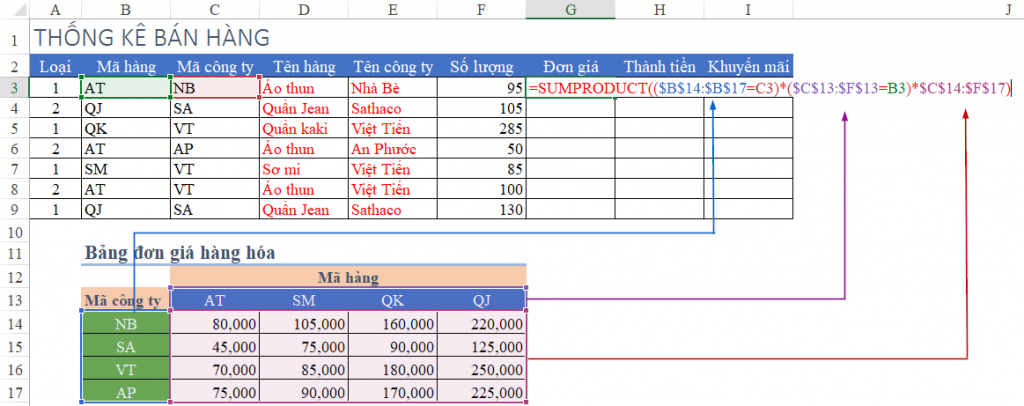Select the 'Nhà Bè' company name cell
This screenshot has width=1024, height=406.
pos(393,88)
